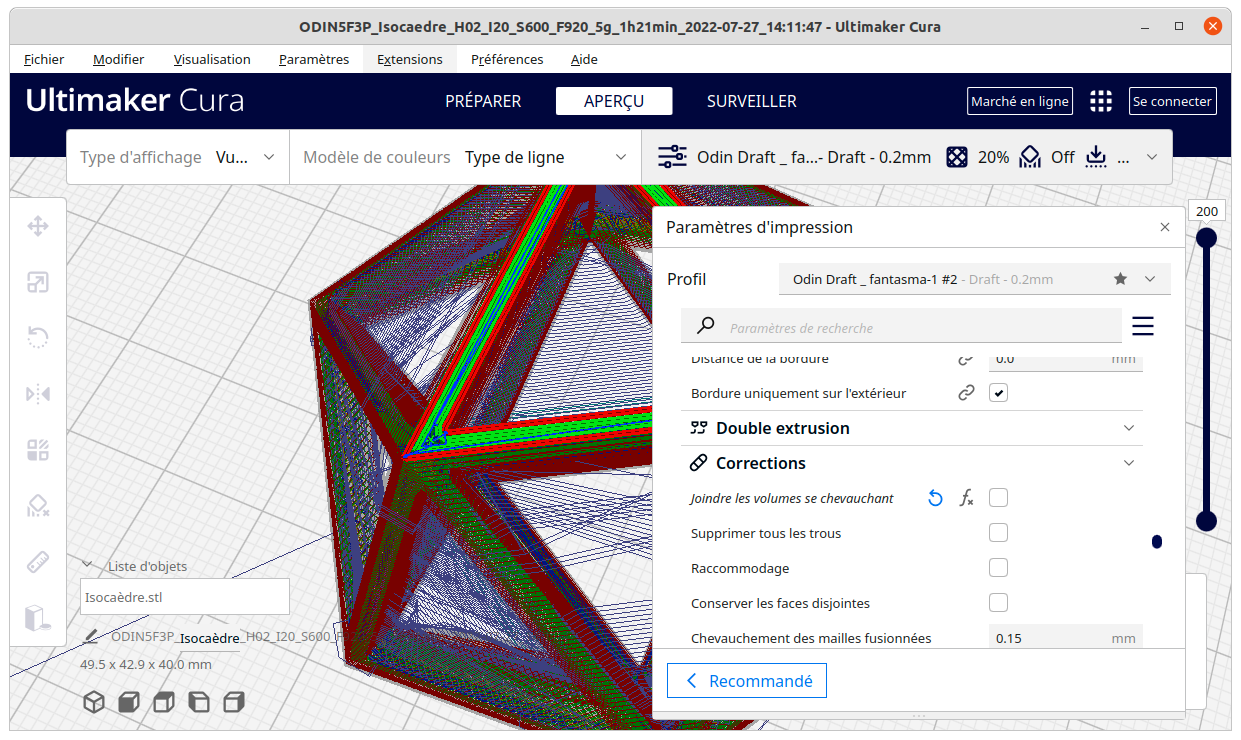Click the 'Recommandé' button
1241x740 pixels.
(747, 681)
